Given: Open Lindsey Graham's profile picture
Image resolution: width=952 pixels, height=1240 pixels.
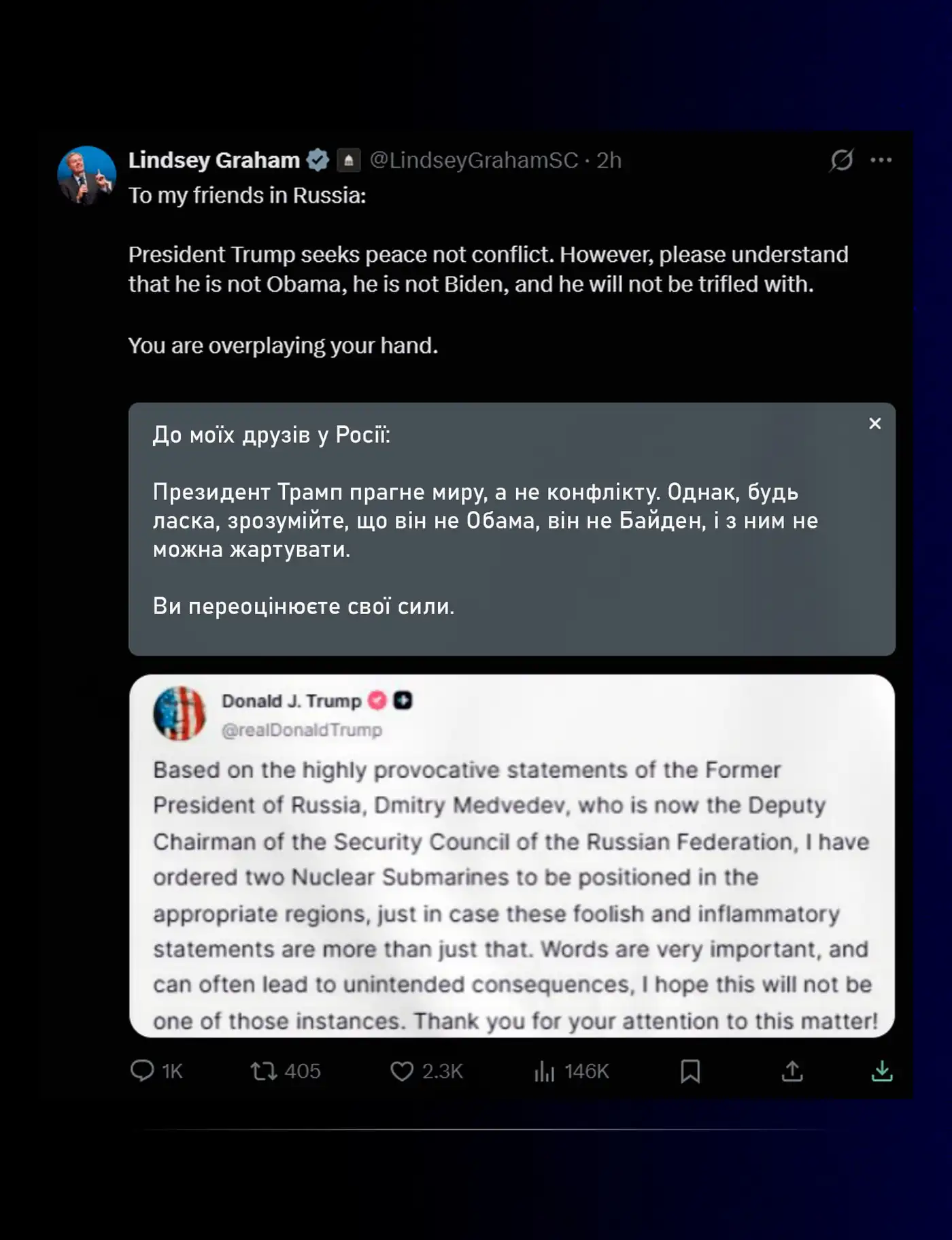Looking at the screenshot, I should pos(87,175).
